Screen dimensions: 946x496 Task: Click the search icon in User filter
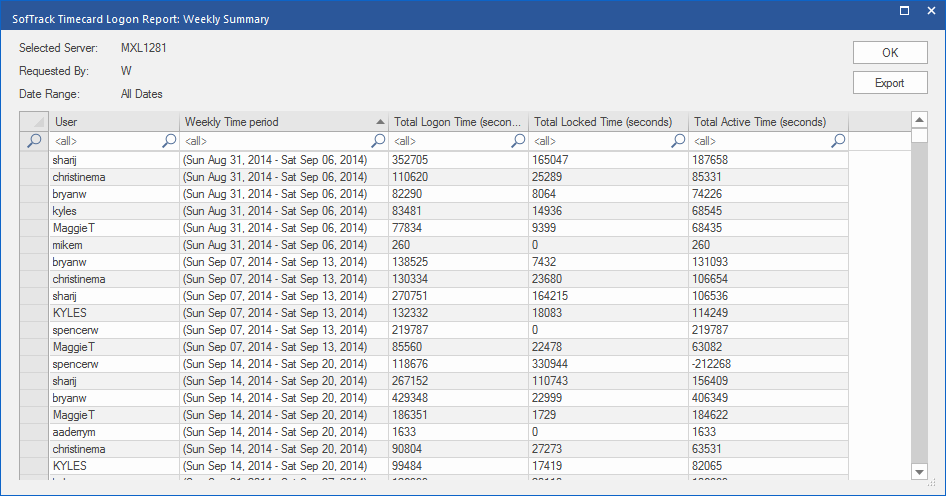169,141
